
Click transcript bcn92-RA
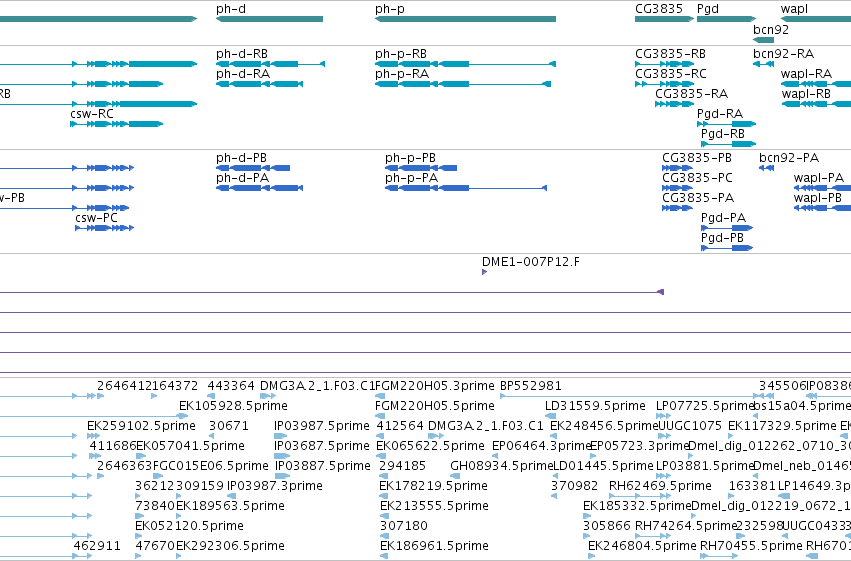click(783, 54)
